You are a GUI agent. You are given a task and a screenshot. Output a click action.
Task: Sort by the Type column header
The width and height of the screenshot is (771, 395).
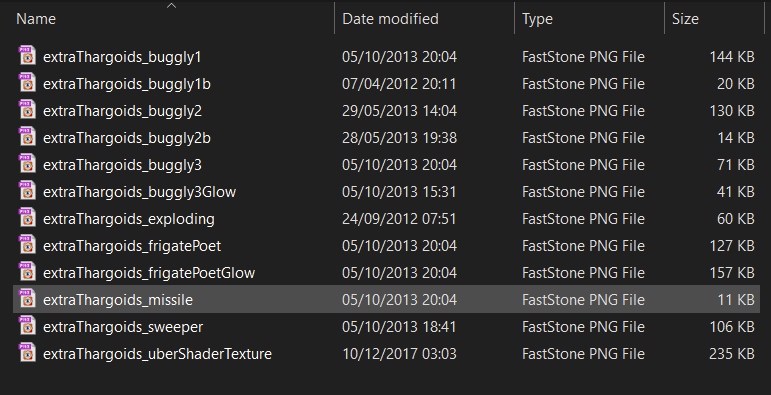537,19
